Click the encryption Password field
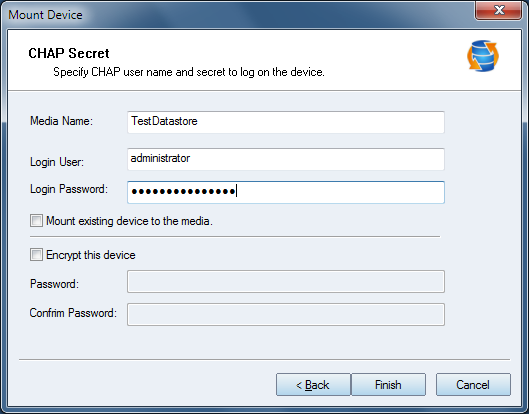This screenshot has width=529, height=414. click(286, 281)
